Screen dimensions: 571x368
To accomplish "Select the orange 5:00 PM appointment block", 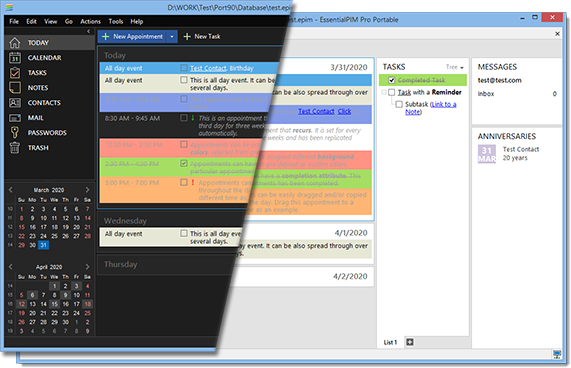I will (x=174, y=190).
